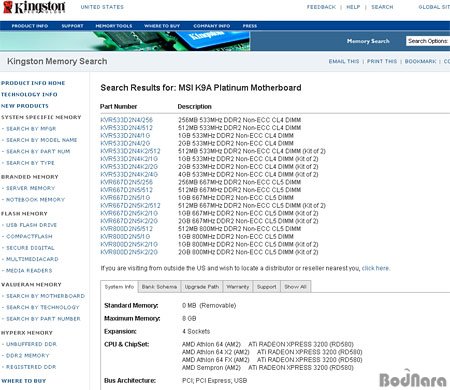The width and height of the screenshot is (450, 390).
Task: Open part KVR667D2N5K2/1G
Action: pos(129,213)
